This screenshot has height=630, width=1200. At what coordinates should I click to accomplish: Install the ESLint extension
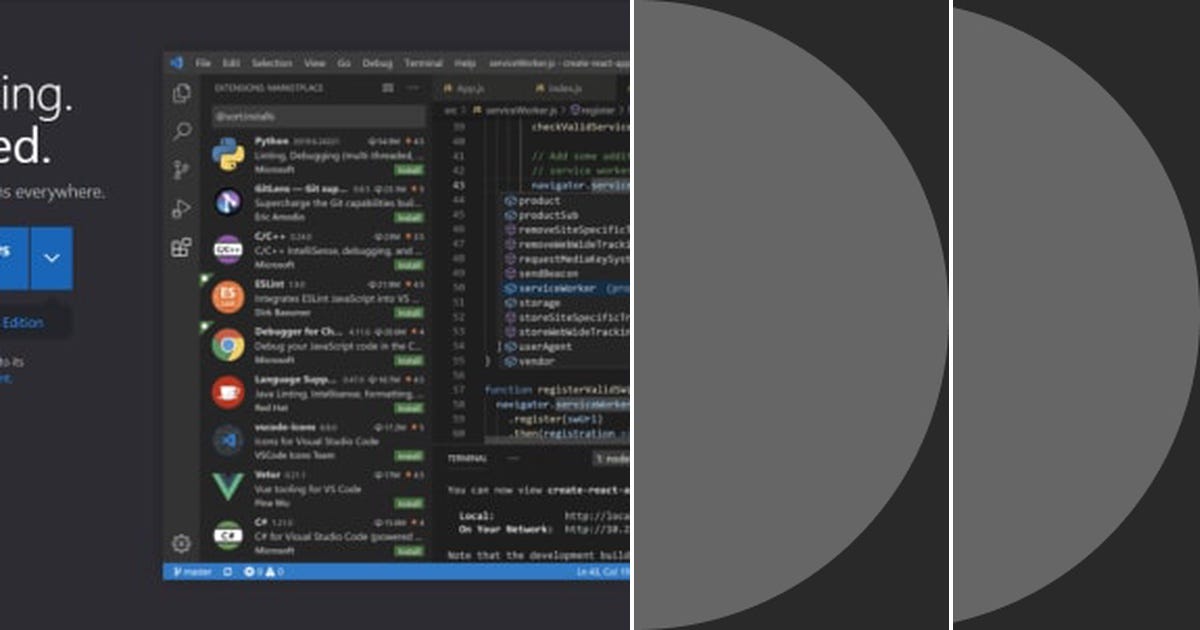408,313
